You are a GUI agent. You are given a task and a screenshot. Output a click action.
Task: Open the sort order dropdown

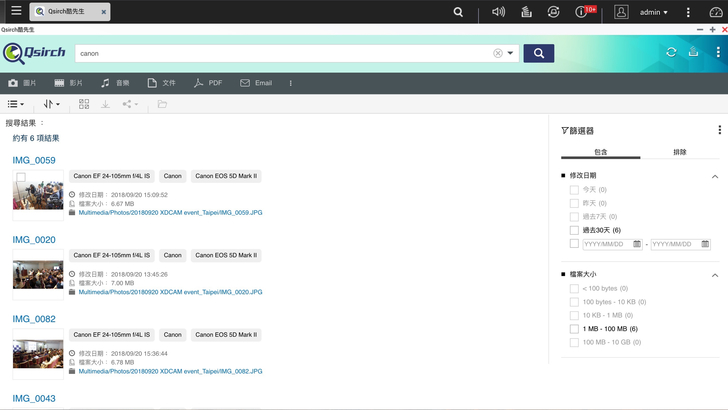click(51, 104)
